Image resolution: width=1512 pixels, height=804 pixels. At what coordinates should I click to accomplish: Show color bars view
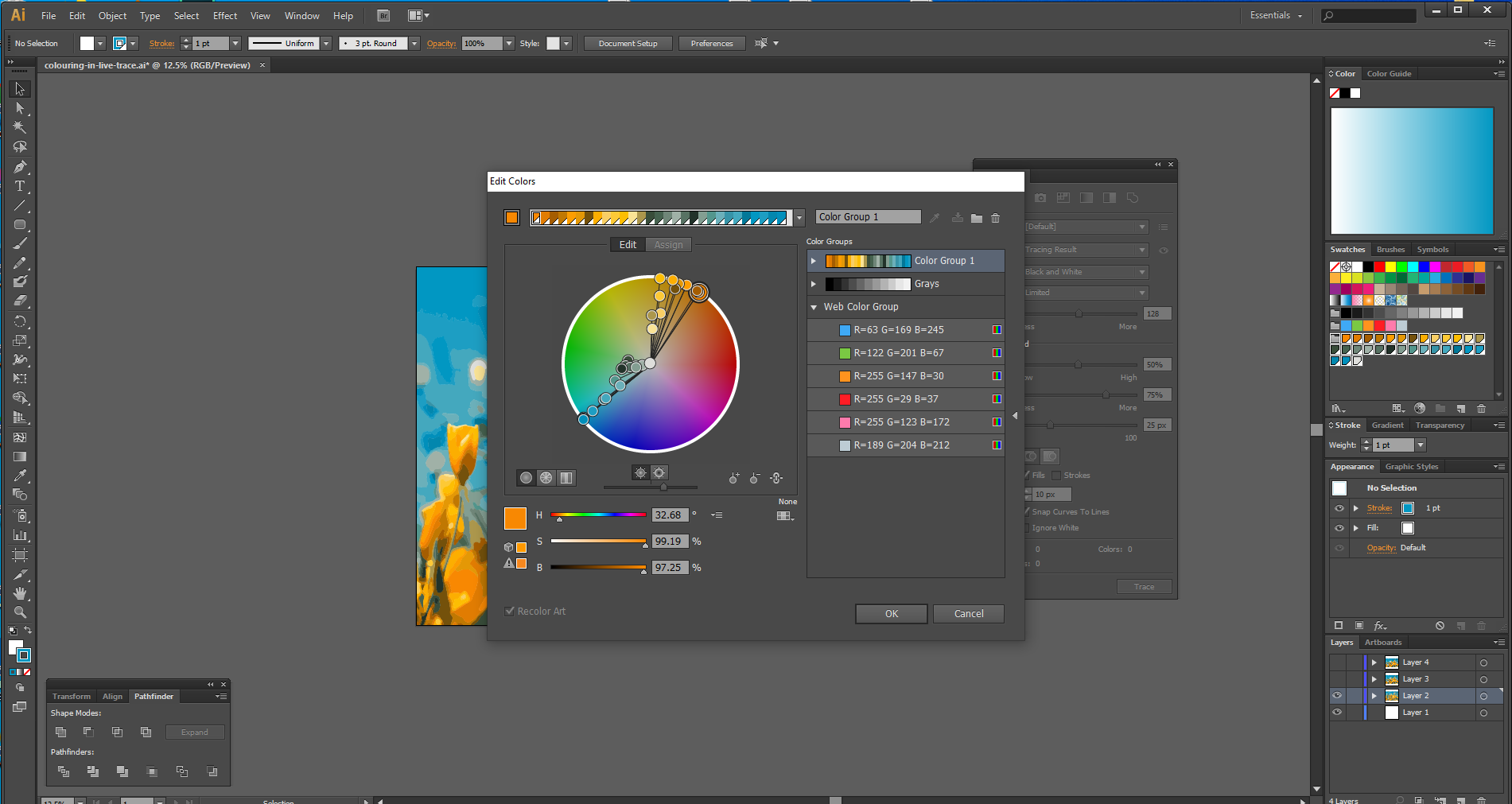(x=566, y=478)
